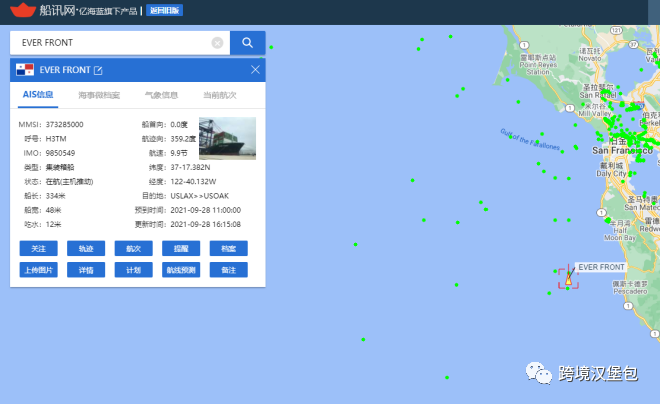The image size is (660, 404).
Task: Close the EVER FRONT info panel
Action: click(255, 69)
